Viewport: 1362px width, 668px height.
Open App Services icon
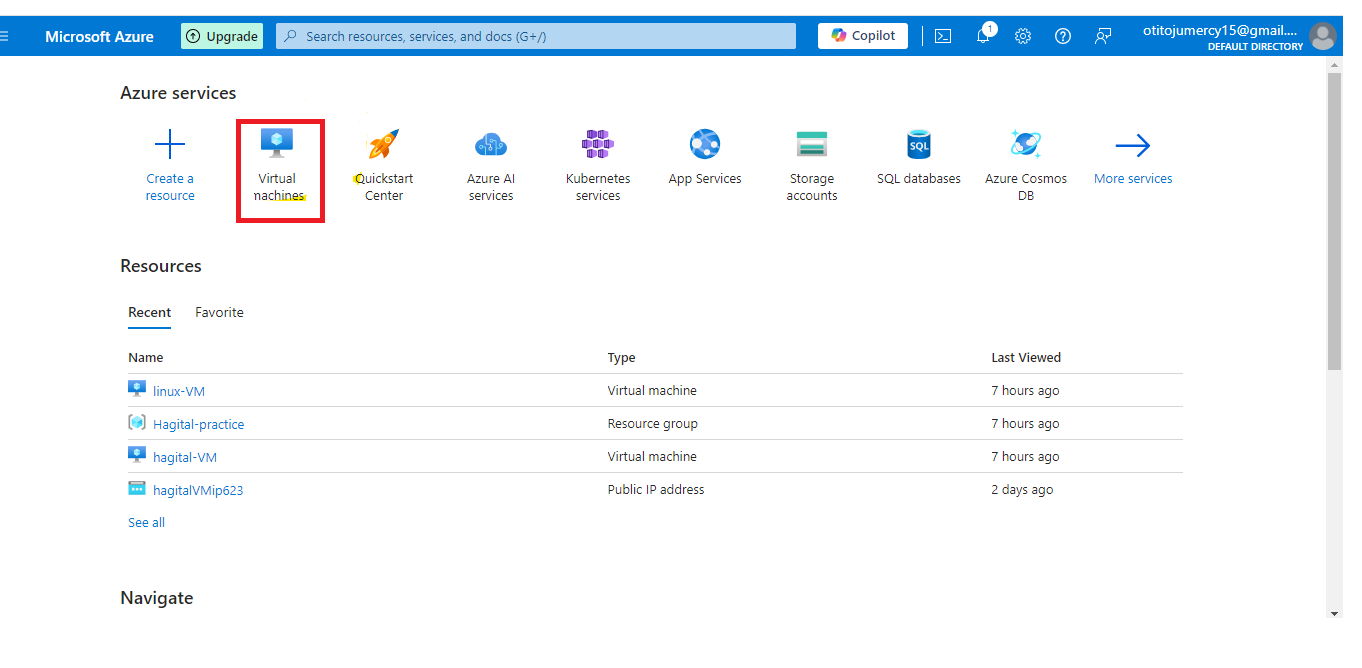(705, 145)
